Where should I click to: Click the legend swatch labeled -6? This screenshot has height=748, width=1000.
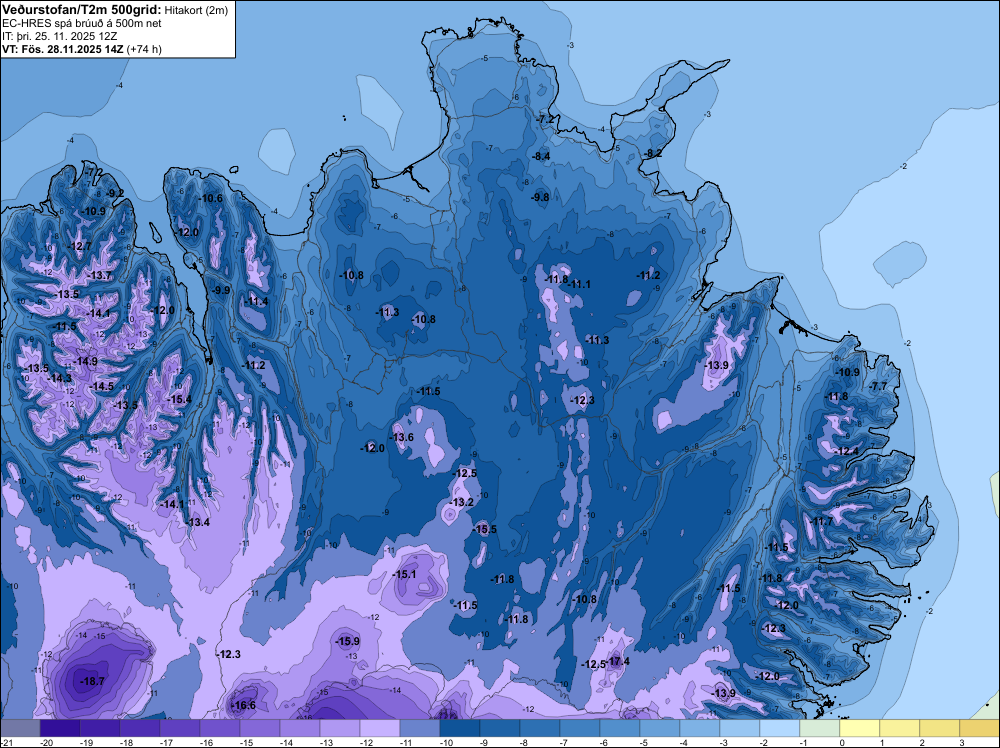[620, 728]
